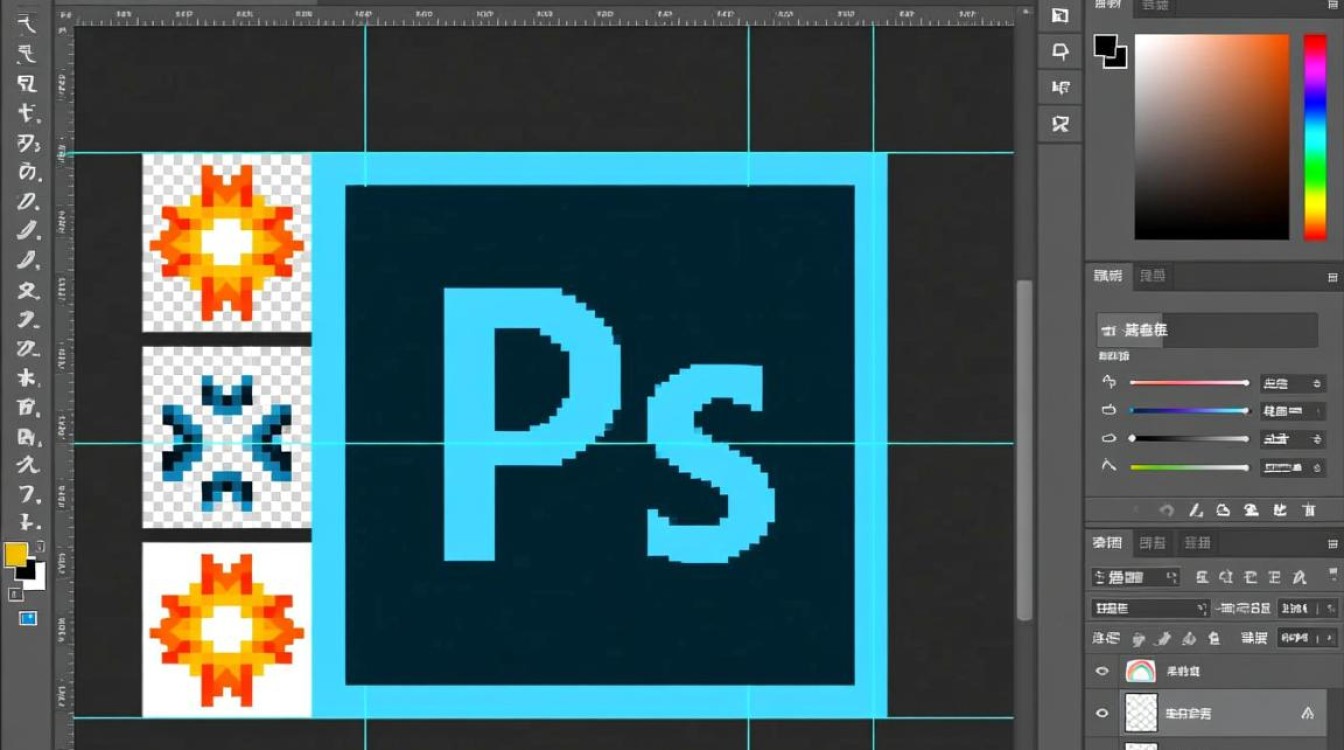
Task: Switch to the dimmed second adjustments panel tab
Action: (x=1153, y=276)
